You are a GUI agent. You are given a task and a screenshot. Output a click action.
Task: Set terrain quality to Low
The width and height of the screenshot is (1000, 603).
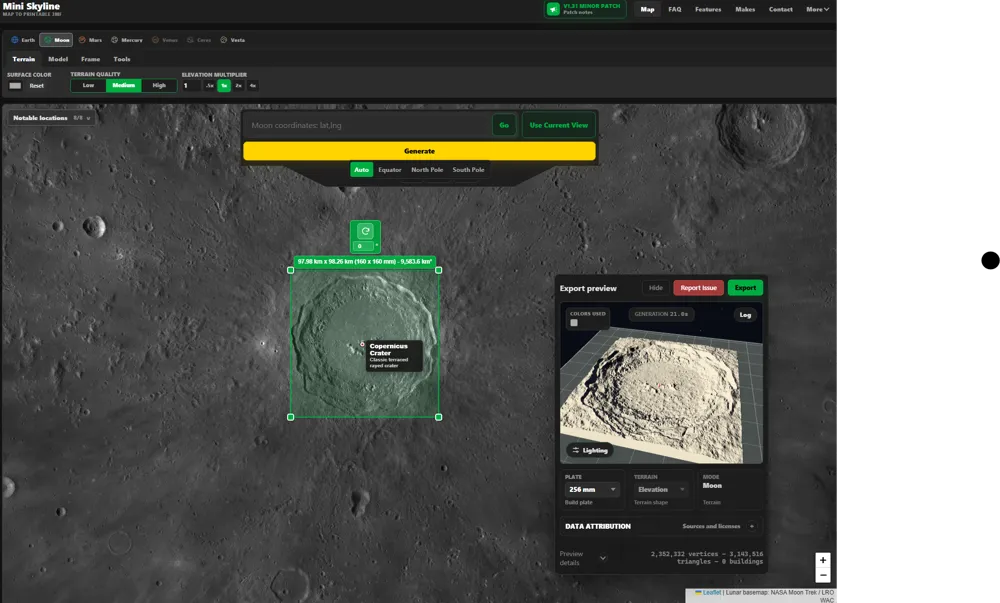tap(88, 85)
